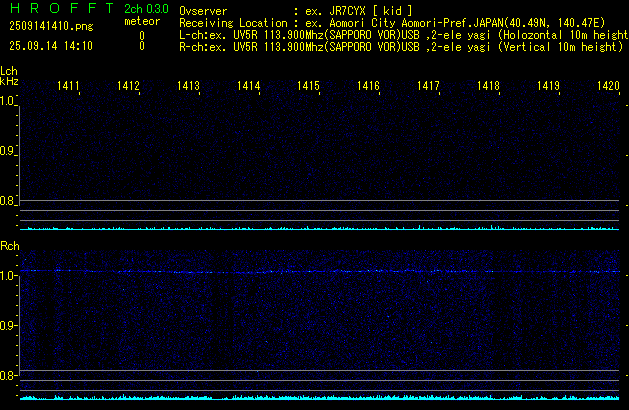Screen dimensions: 629x410
Task: Click the Rch channel label
Action: (x=10, y=246)
